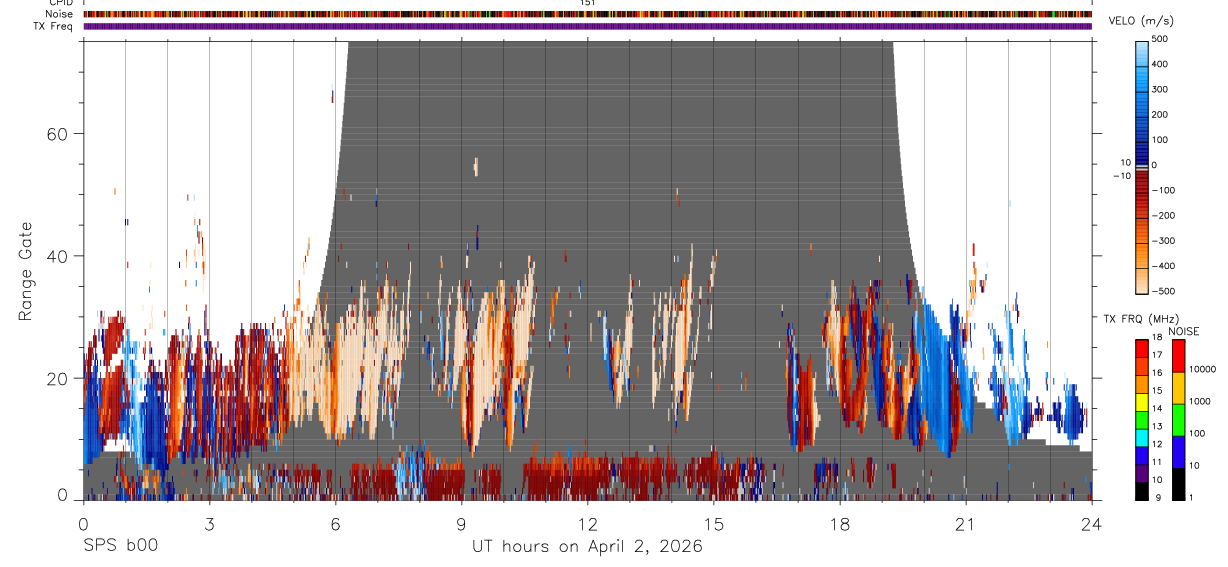Click the "151" CPID value
This screenshot has width=1228, height=567.
587,3
